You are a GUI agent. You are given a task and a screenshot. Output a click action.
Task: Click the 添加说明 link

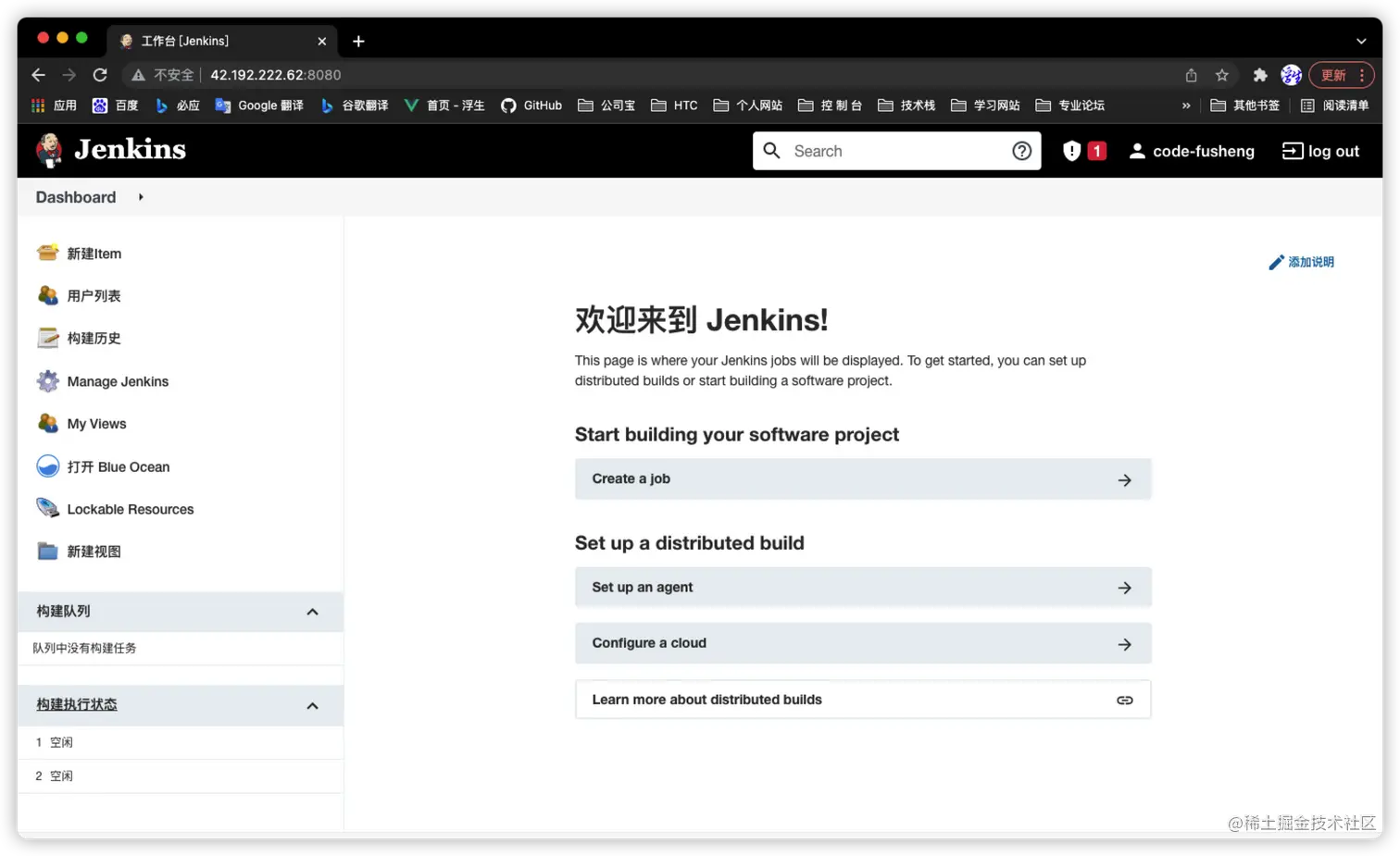coord(1310,263)
